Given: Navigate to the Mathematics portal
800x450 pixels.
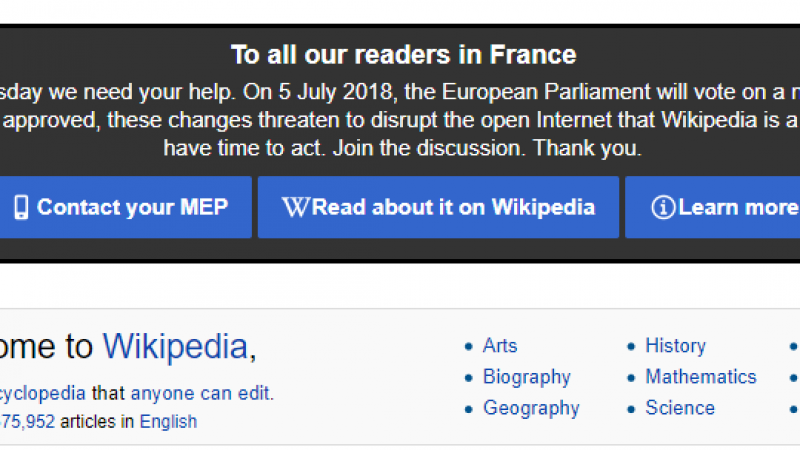Looking at the screenshot, I should [x=700, y=377].
